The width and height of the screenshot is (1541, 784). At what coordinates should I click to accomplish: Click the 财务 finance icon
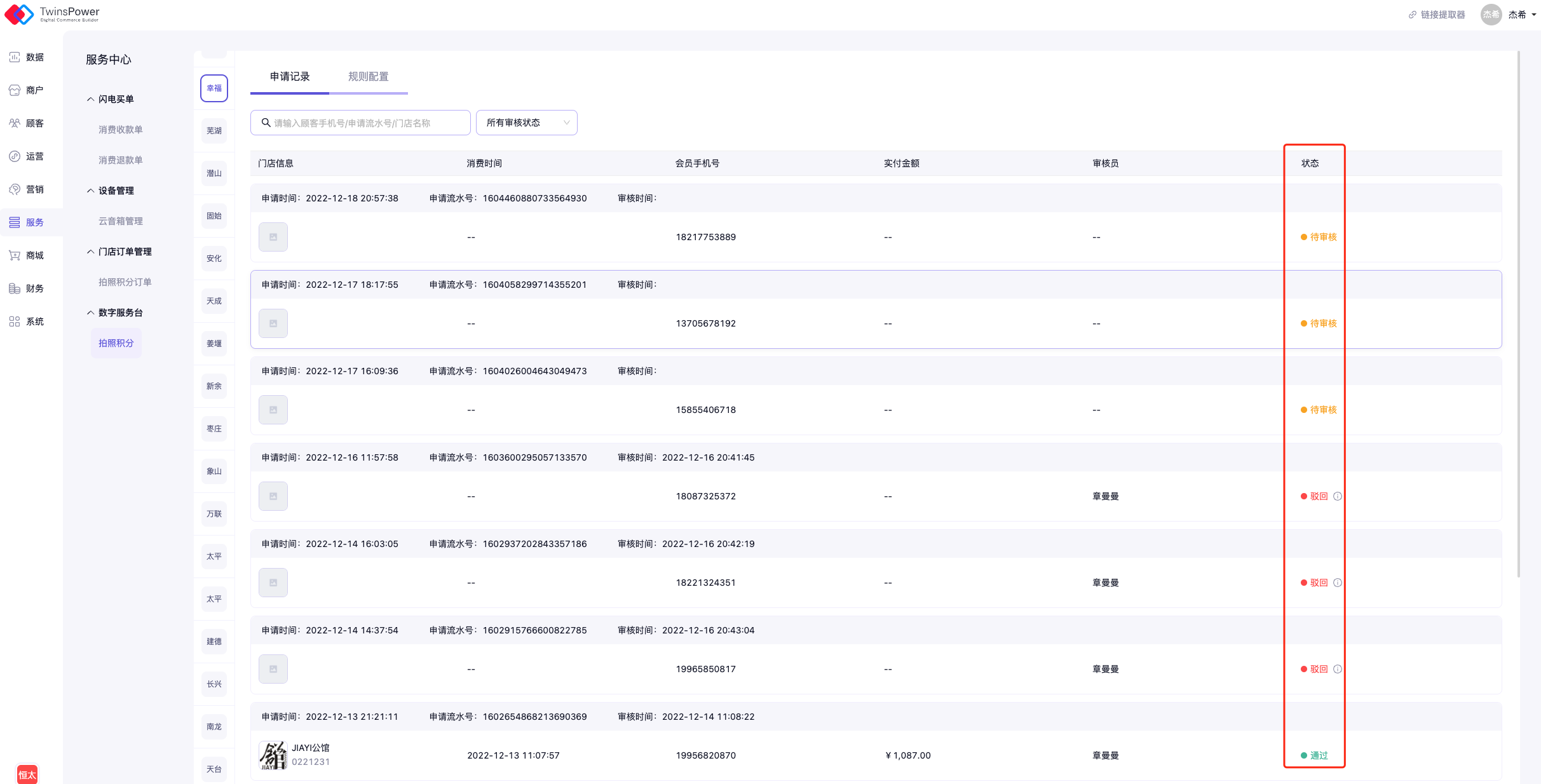15,288
